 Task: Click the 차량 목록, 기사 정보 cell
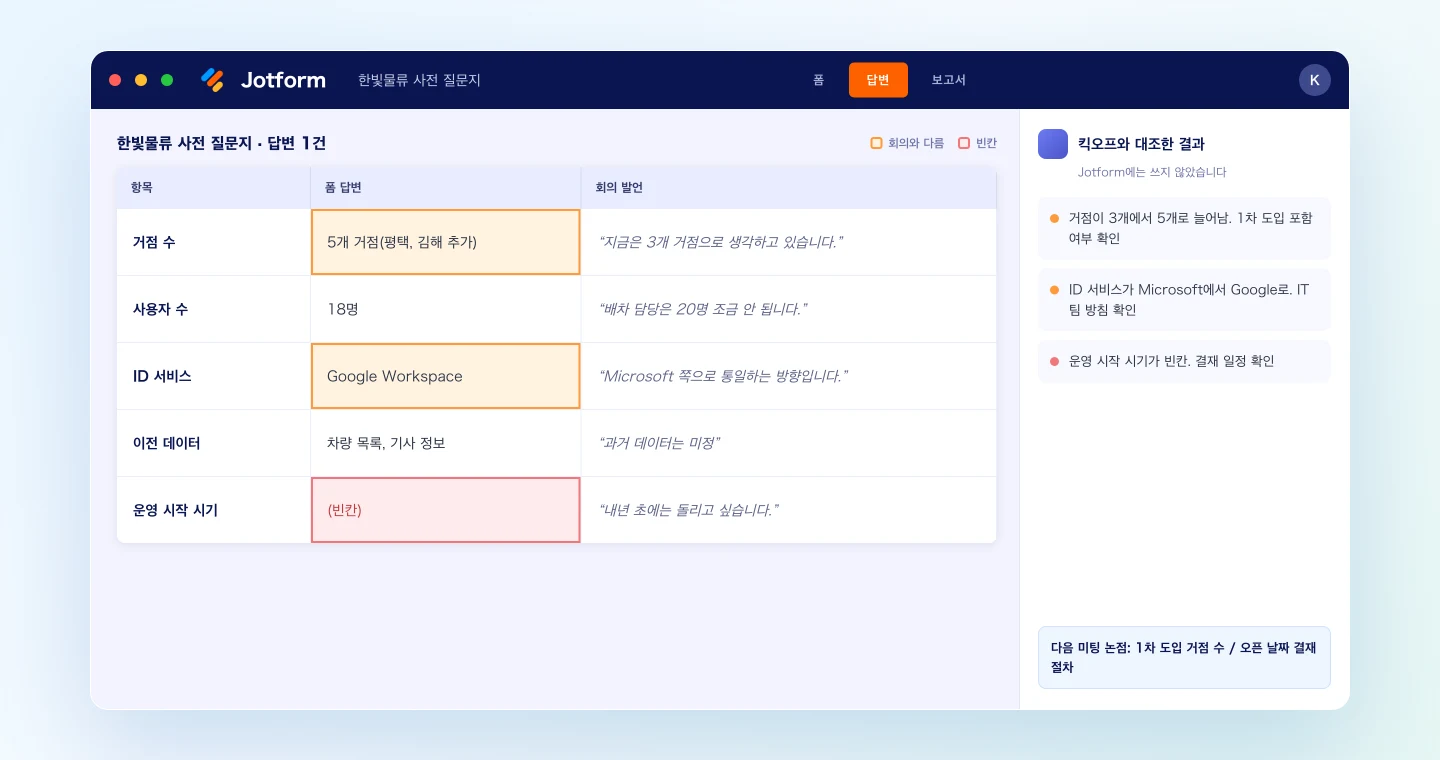pyautogui.click(x=446, y=443)
